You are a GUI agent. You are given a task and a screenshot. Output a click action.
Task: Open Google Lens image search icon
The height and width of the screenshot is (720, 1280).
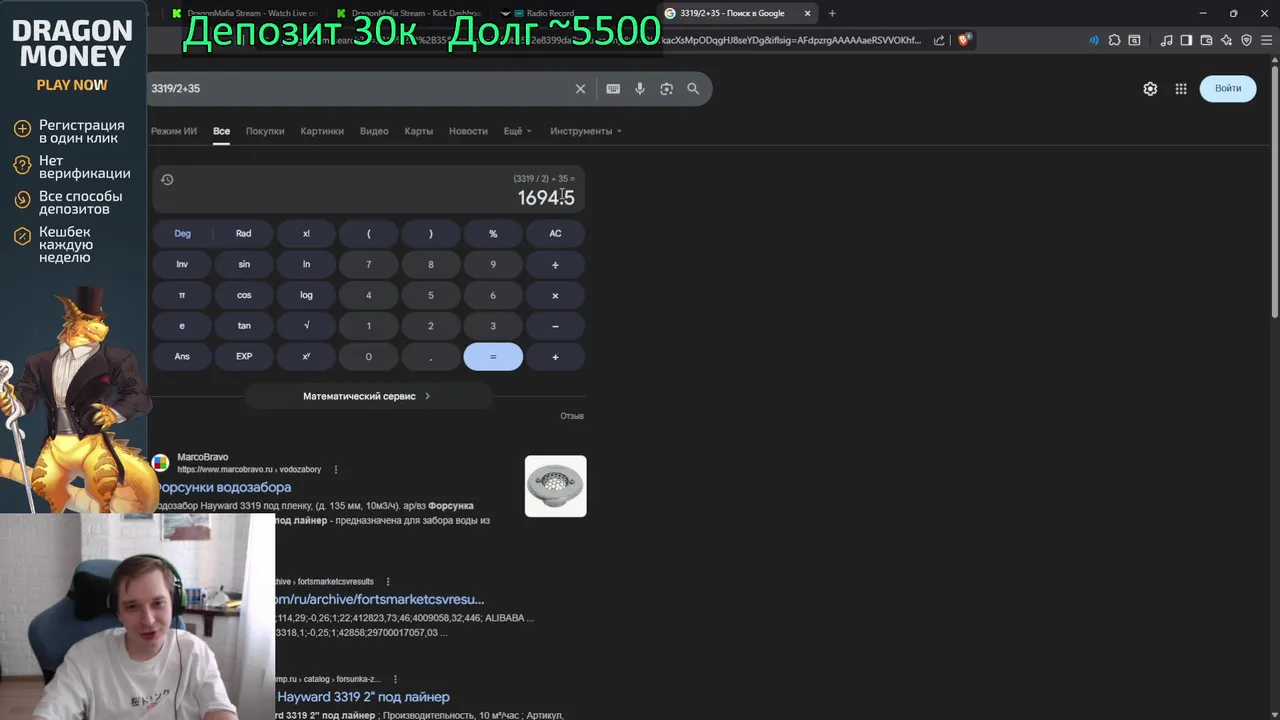(x=667, y=89)
